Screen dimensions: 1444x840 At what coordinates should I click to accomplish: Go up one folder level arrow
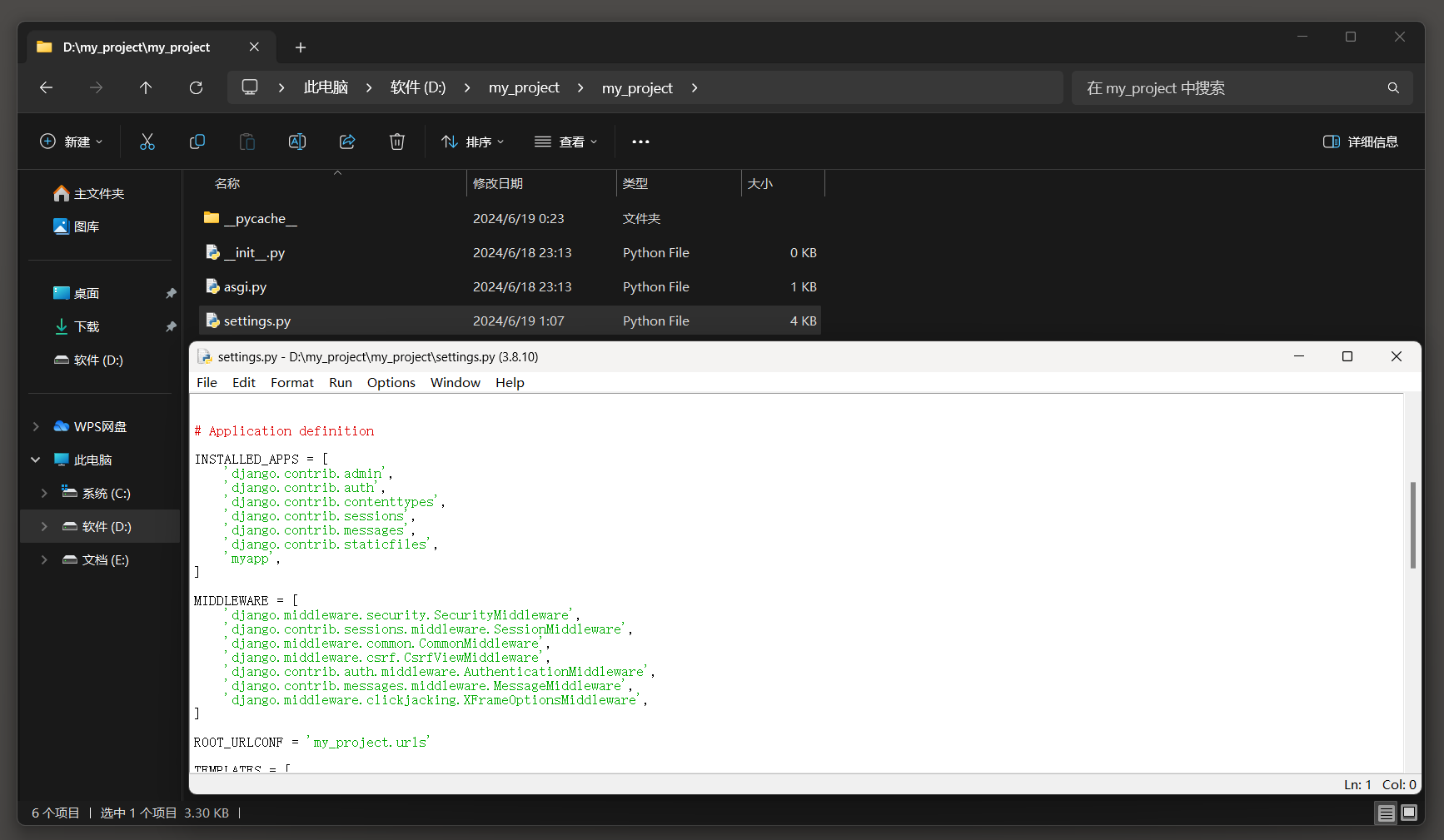click(146, 87)
